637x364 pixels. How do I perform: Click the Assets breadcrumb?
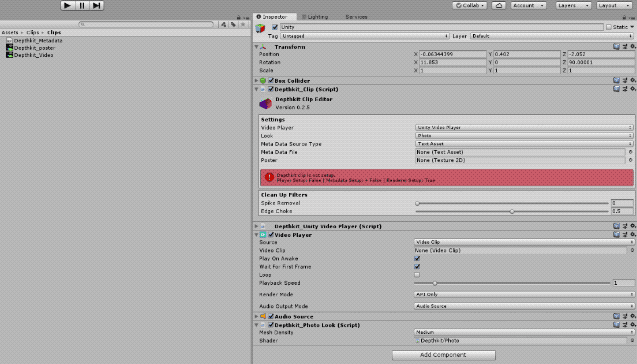[10, 32]
